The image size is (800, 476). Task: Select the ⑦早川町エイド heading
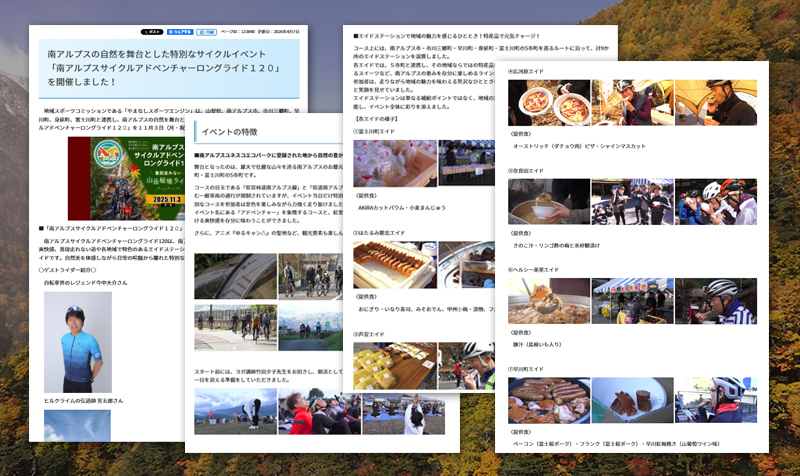tap(526, 369)
